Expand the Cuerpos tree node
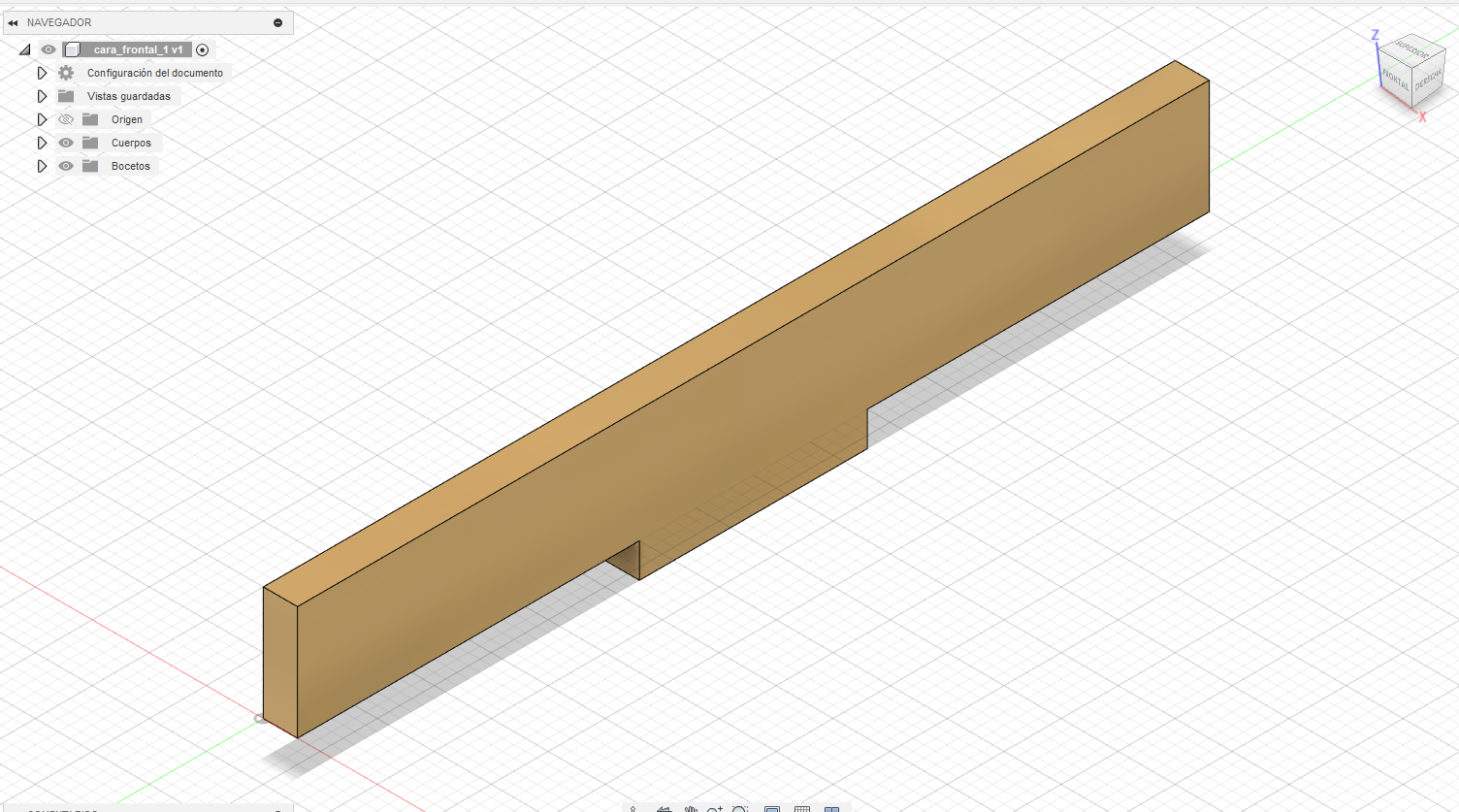1459x812 pixels. (x=42, y=142)
